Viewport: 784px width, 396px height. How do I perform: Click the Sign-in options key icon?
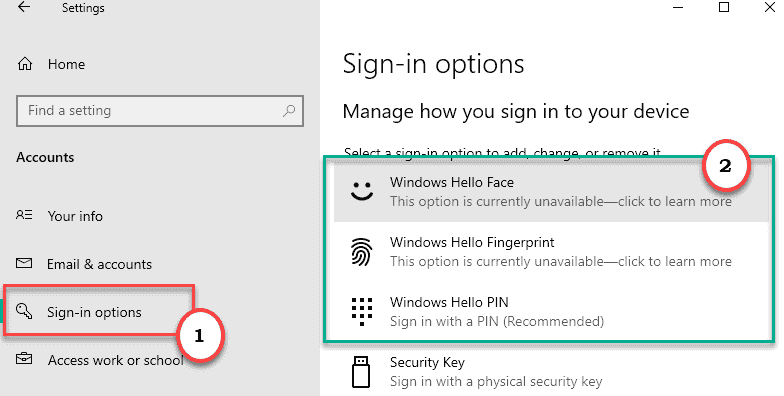(24, 312)
